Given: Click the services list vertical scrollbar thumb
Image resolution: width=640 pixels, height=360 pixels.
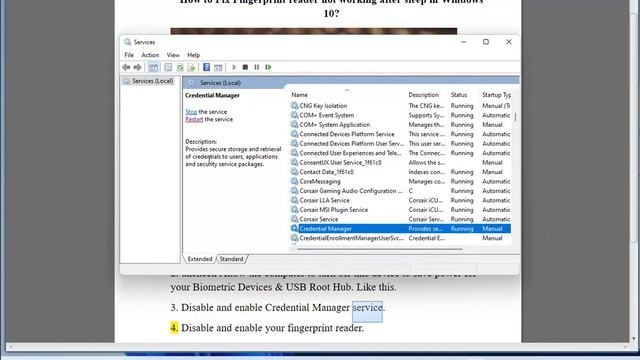Looking at the screenshot, I should (515, 117).
